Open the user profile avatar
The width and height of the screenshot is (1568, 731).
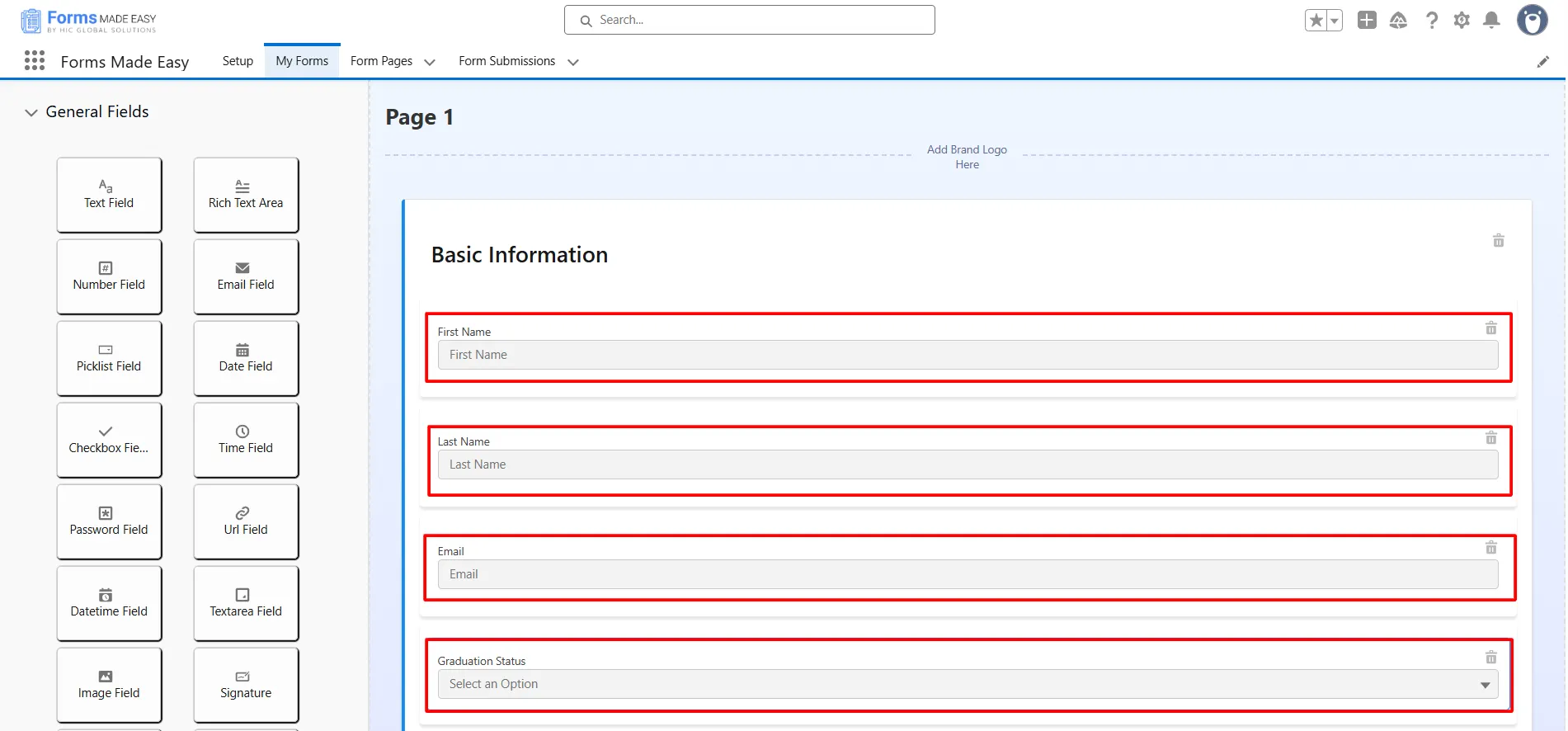tap(1532, 21)
